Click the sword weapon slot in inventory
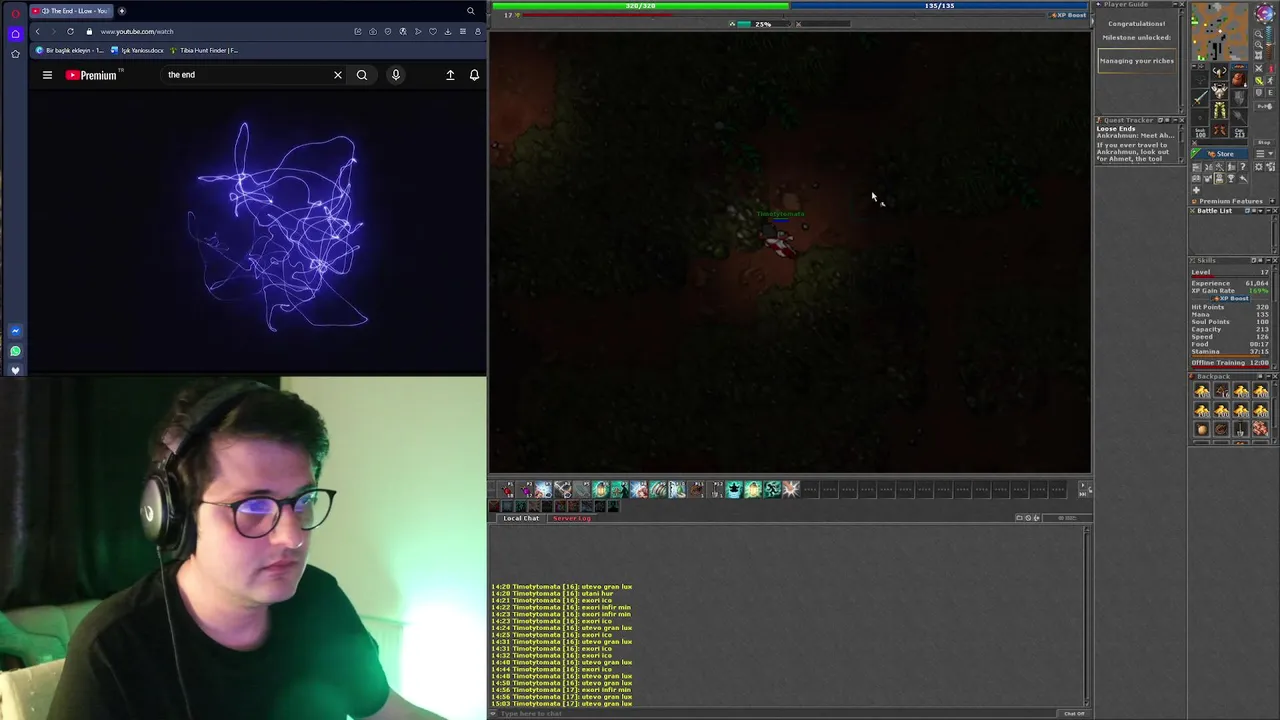The width and height of the screenshot is (1280, 720). coord(1200,97)
